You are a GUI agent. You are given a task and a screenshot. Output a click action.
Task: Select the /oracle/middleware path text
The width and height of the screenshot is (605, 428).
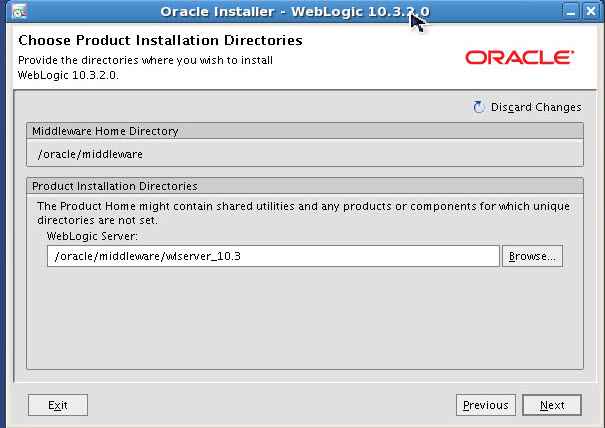point(90,154)
